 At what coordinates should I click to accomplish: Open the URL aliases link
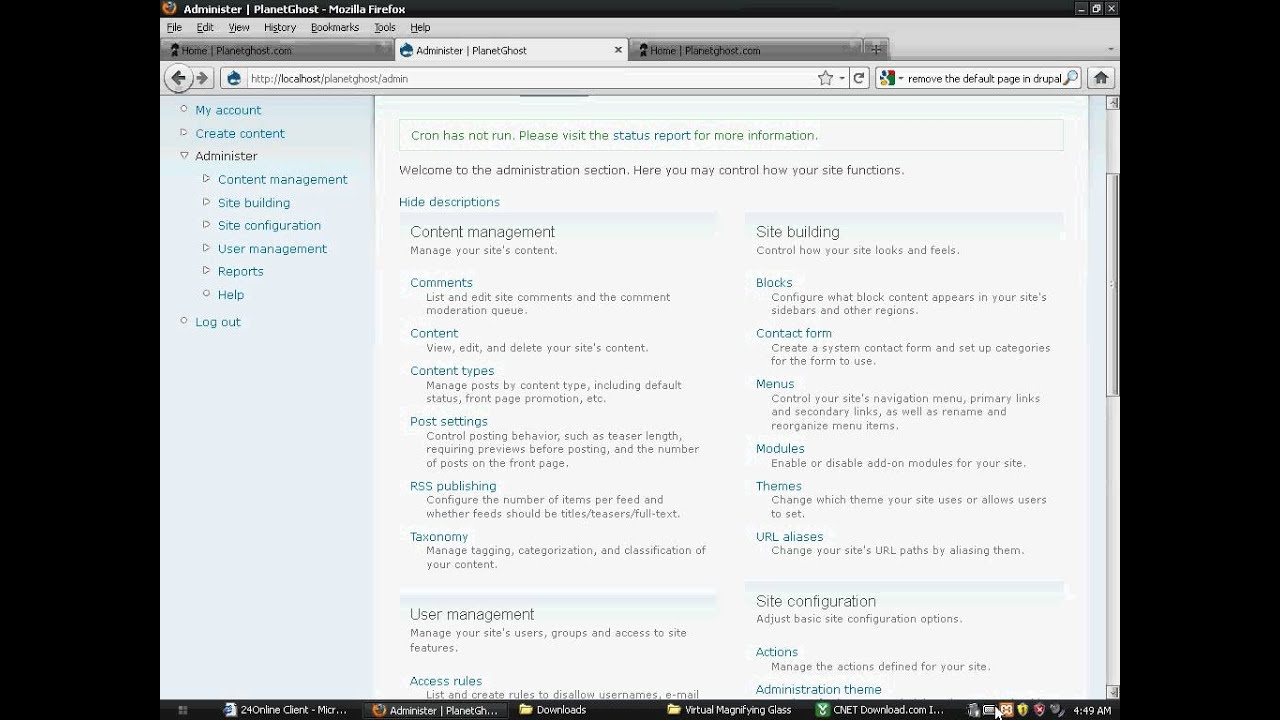coord(790,537)
